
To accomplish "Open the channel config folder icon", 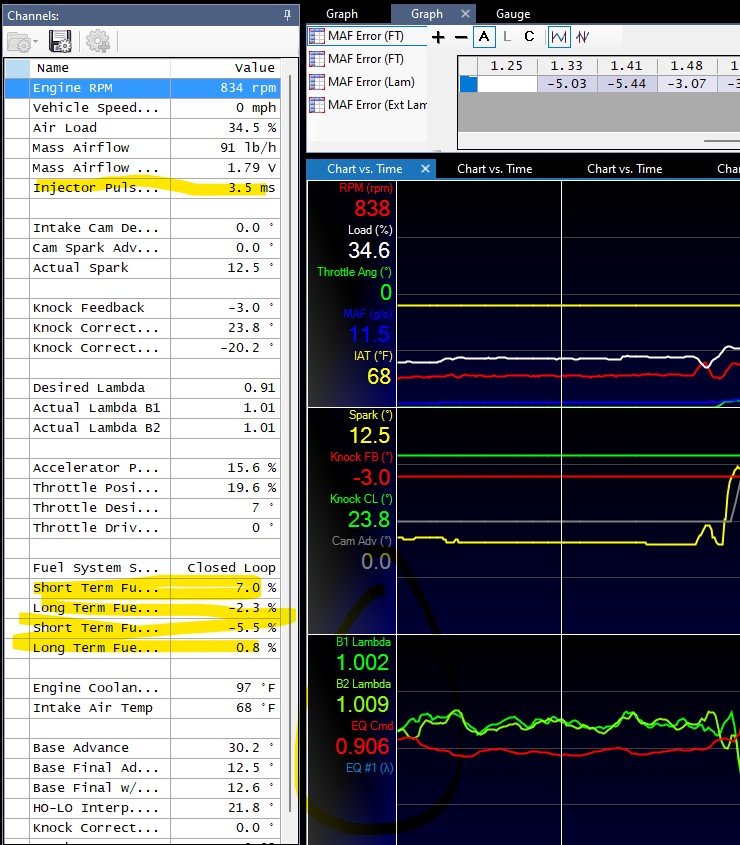I will pyautogui.click(x=19, y=41).
